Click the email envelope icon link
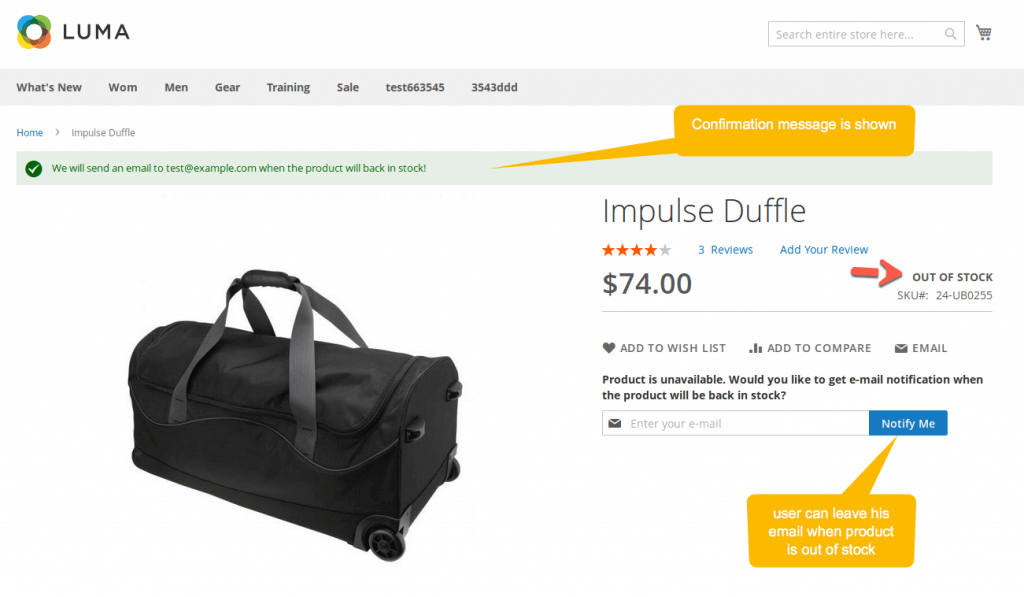1024x597 pixels. click(901, 348)
